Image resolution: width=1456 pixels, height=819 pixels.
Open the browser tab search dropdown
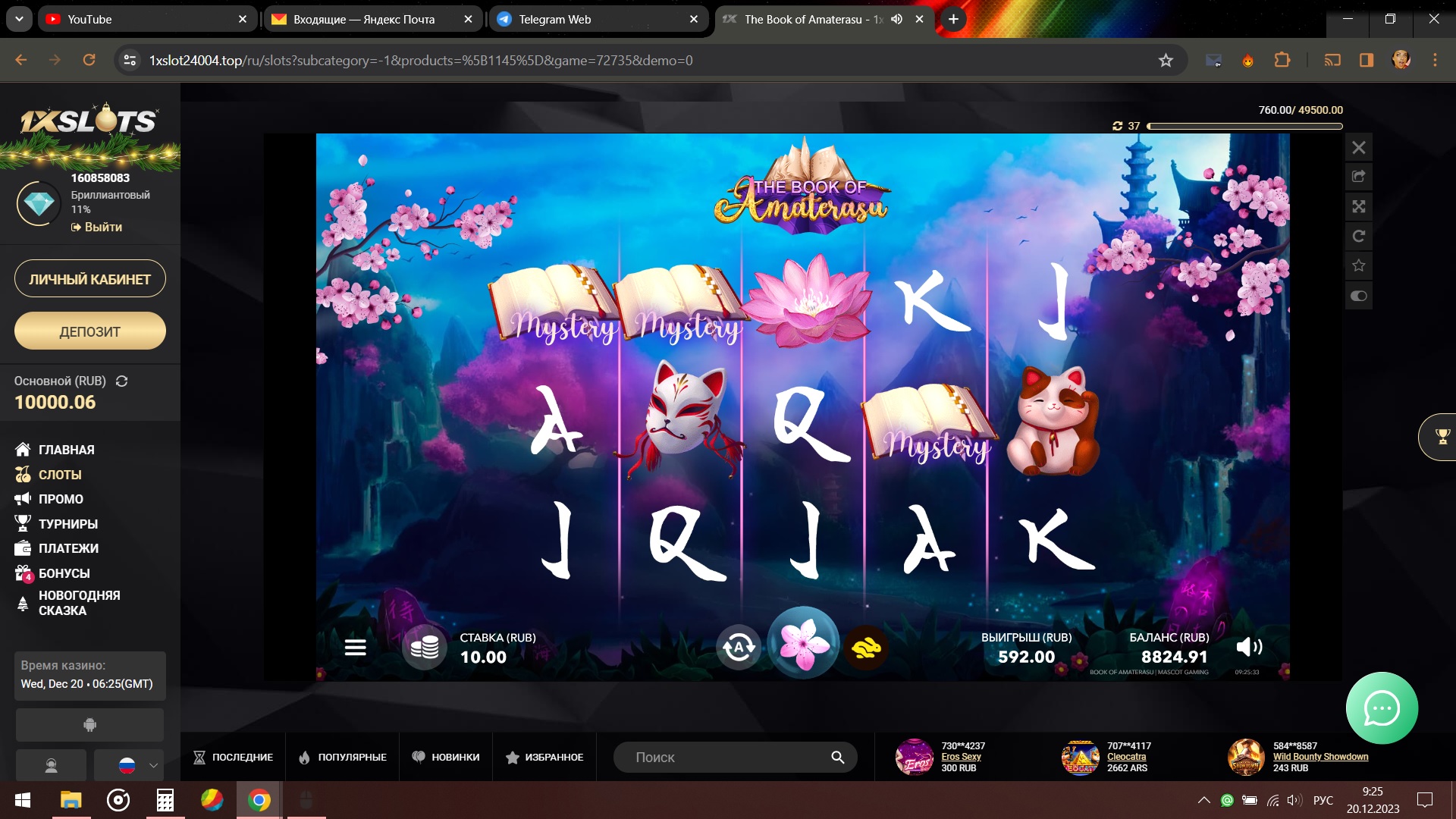point(19,19)
